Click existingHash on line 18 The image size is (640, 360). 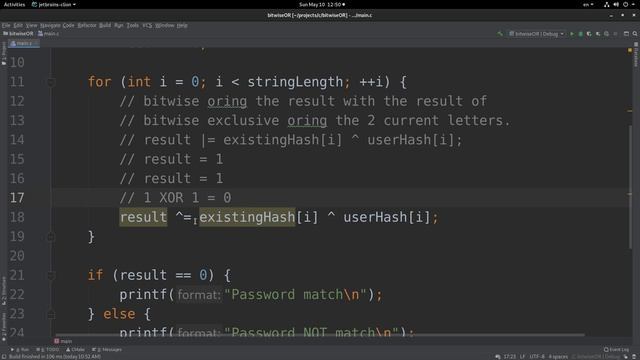point(247,217)
